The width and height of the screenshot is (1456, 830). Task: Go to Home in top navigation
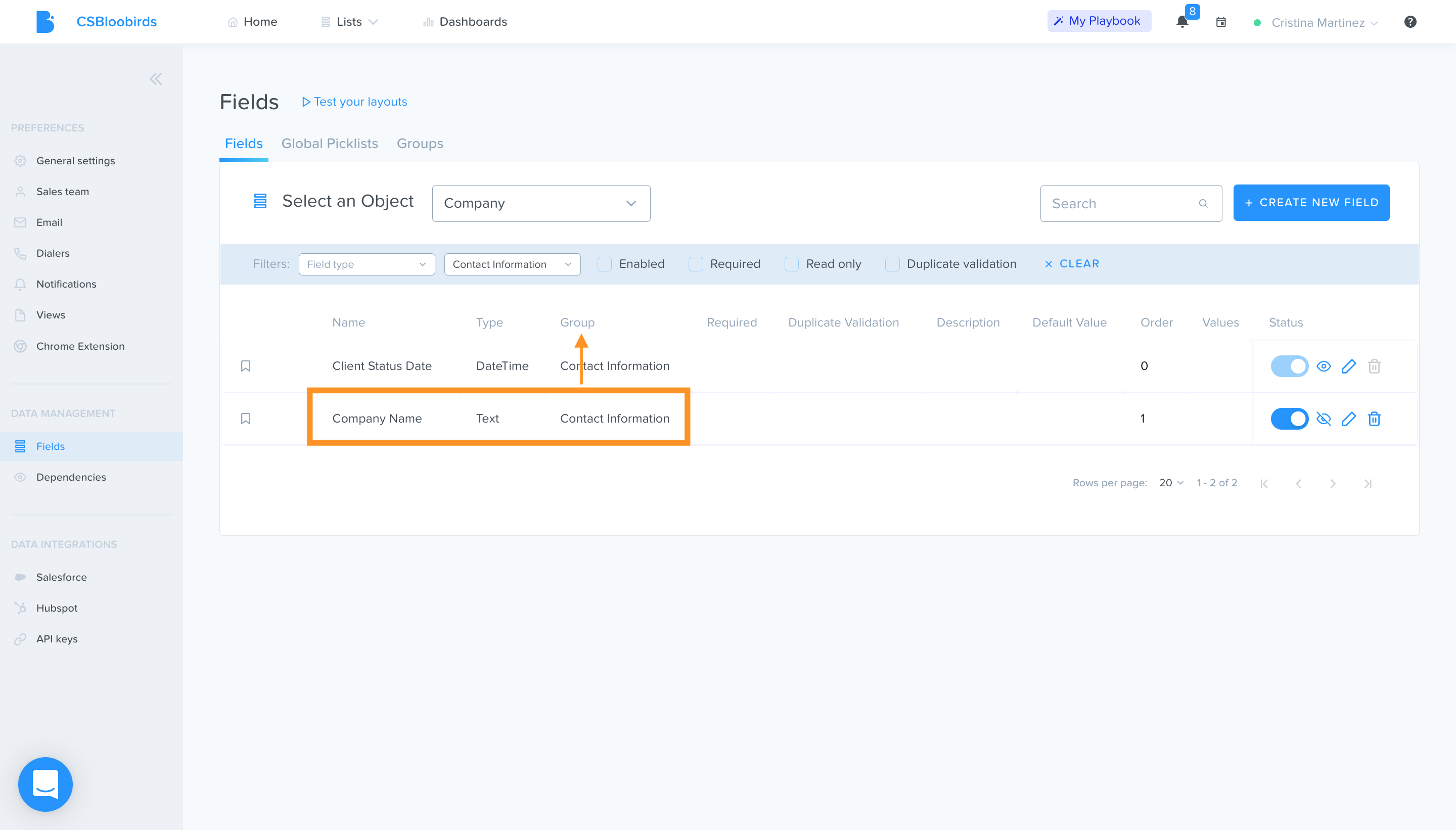[253, 22]
